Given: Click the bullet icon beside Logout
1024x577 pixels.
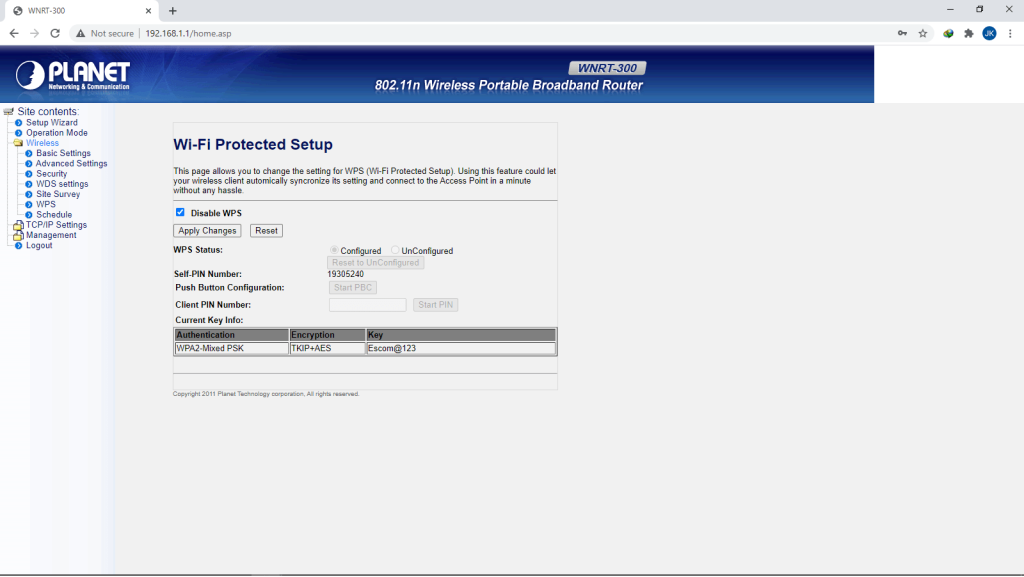Looking at the screenshot, I should click(x=18, y=246).
